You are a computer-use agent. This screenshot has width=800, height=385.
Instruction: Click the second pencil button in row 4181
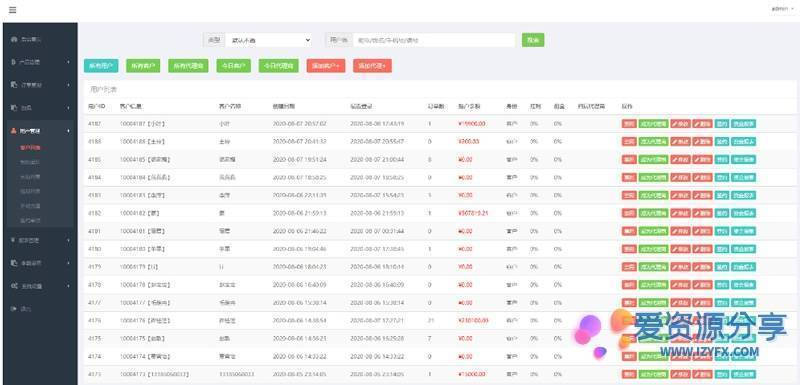[x=702, y=231]
